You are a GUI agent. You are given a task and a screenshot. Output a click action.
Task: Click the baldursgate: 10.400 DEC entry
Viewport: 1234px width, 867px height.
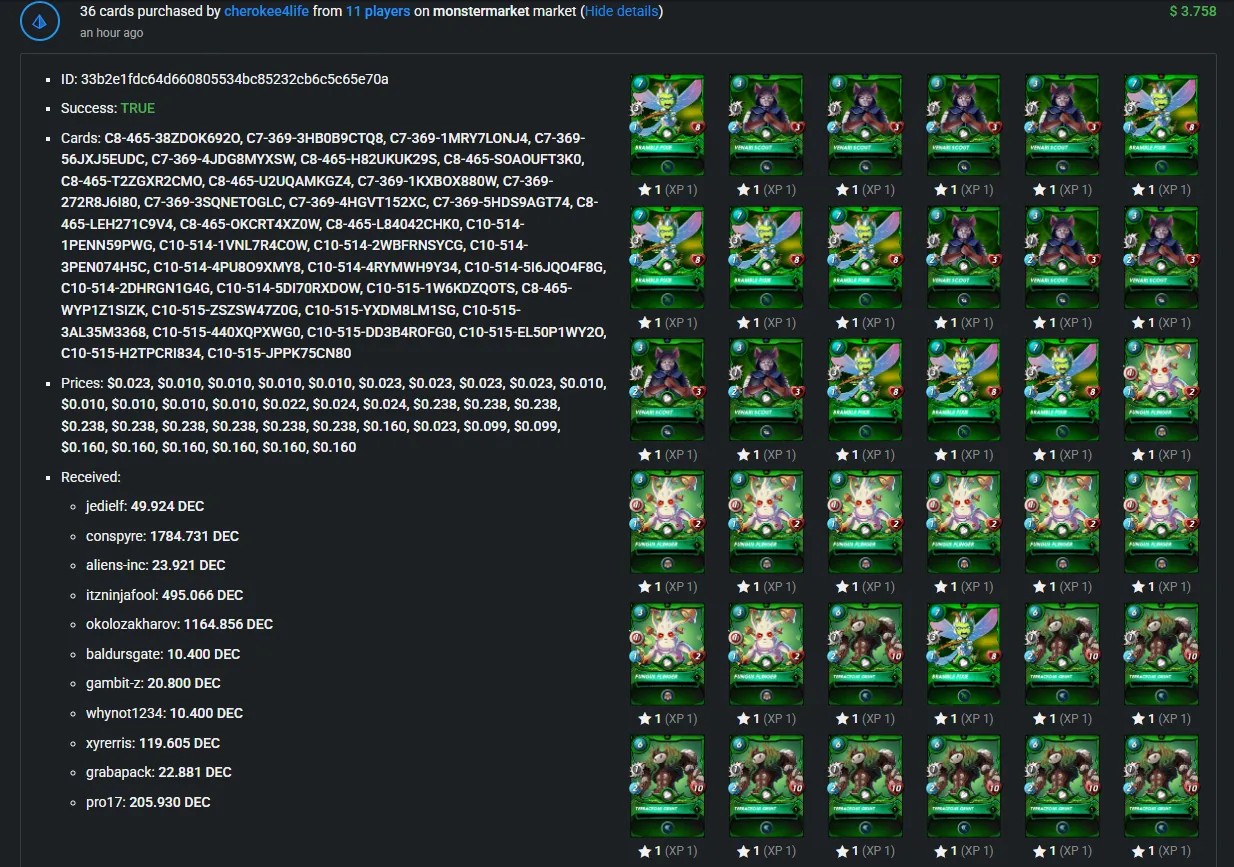click(163, 654)
